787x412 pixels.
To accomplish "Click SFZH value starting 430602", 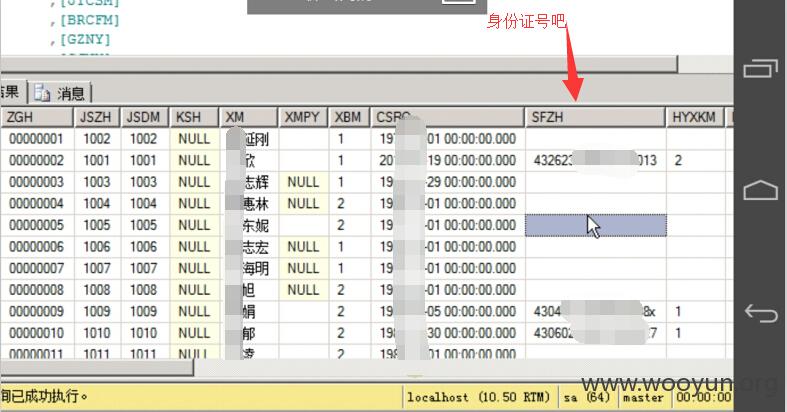I will click(x=596, y=333).
